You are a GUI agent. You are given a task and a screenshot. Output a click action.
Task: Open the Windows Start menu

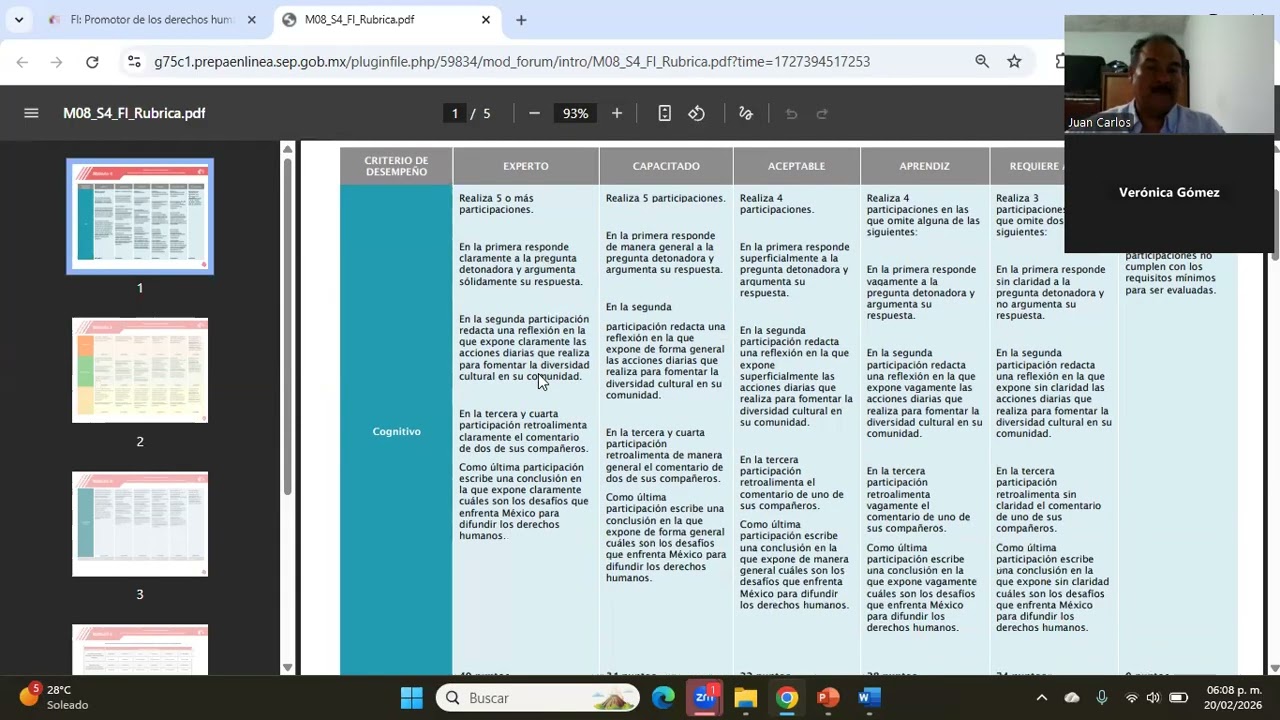coord(411,698)
